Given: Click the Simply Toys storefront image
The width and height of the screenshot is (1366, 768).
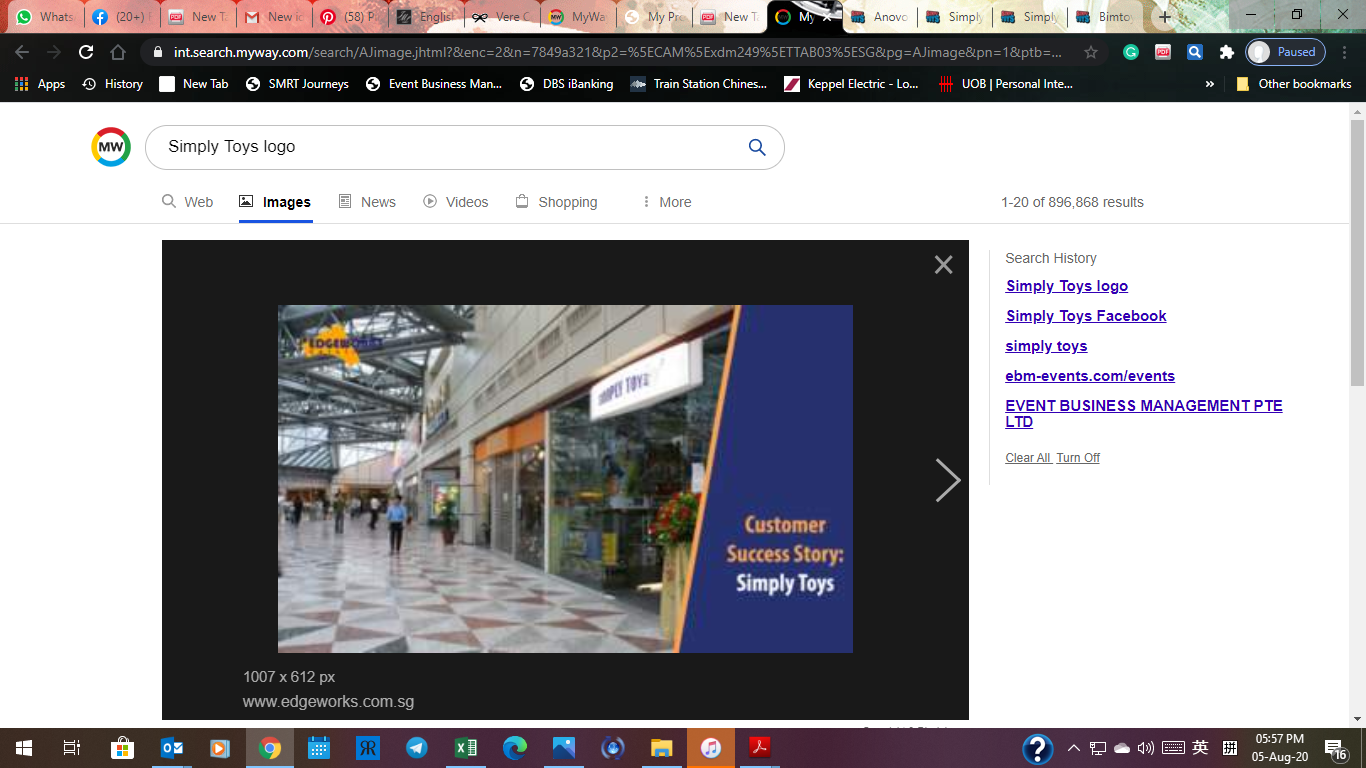Looking at the screenshot, I should point(565,479).
